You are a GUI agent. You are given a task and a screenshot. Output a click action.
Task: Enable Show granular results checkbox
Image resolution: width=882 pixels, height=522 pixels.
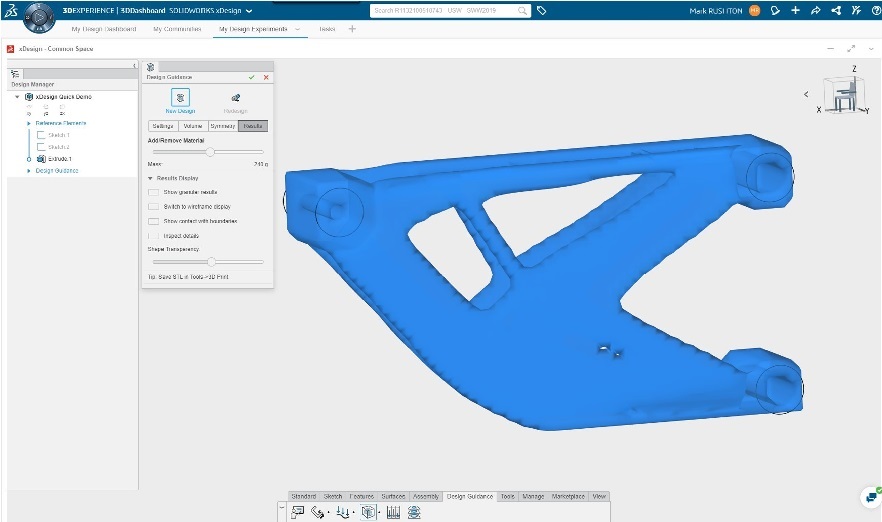(153, 192)
